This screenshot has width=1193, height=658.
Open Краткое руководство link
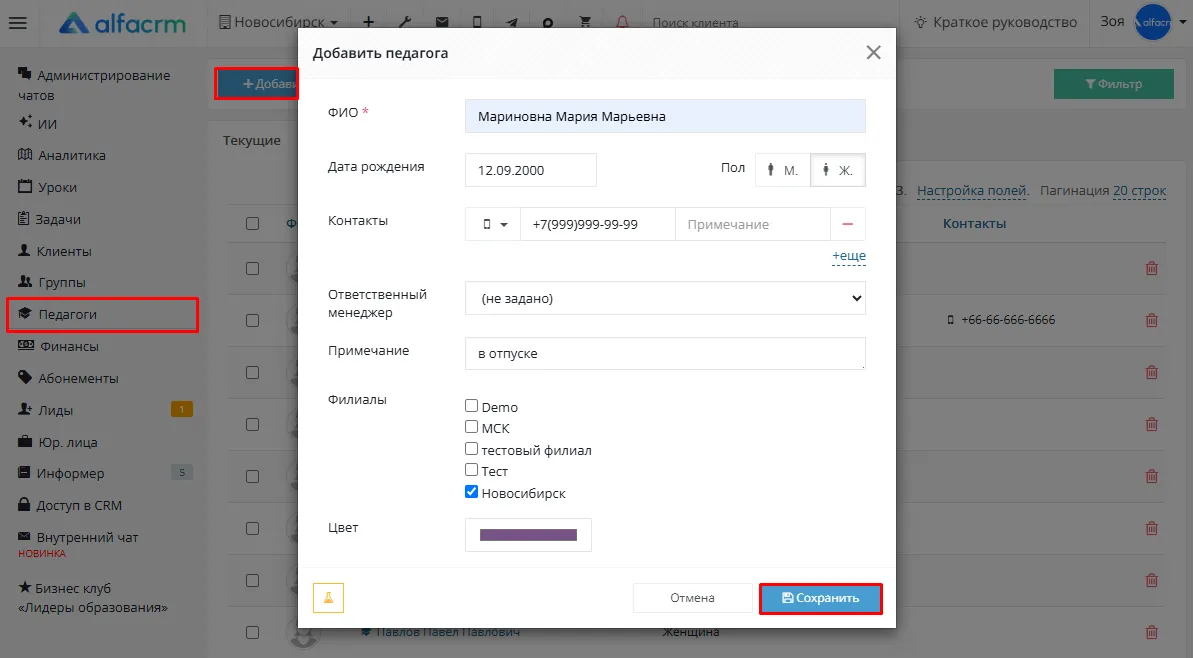[996, 22]
